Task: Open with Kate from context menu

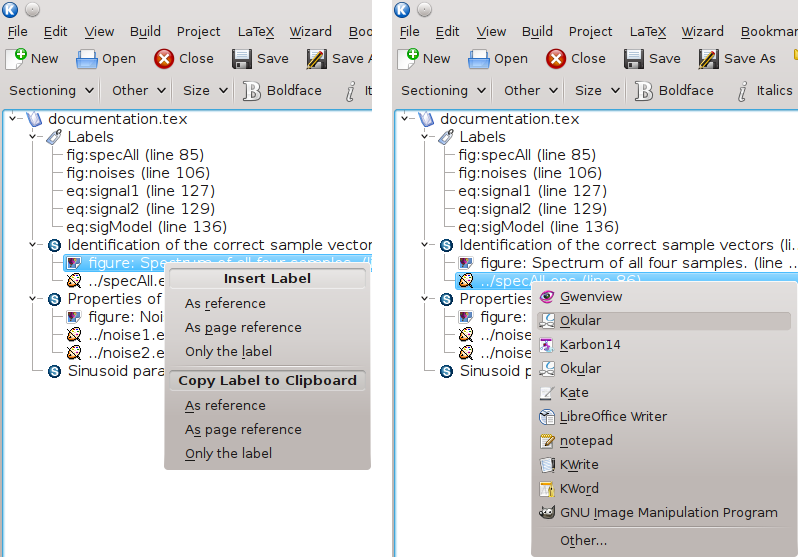Action: [x=664, y=393]
